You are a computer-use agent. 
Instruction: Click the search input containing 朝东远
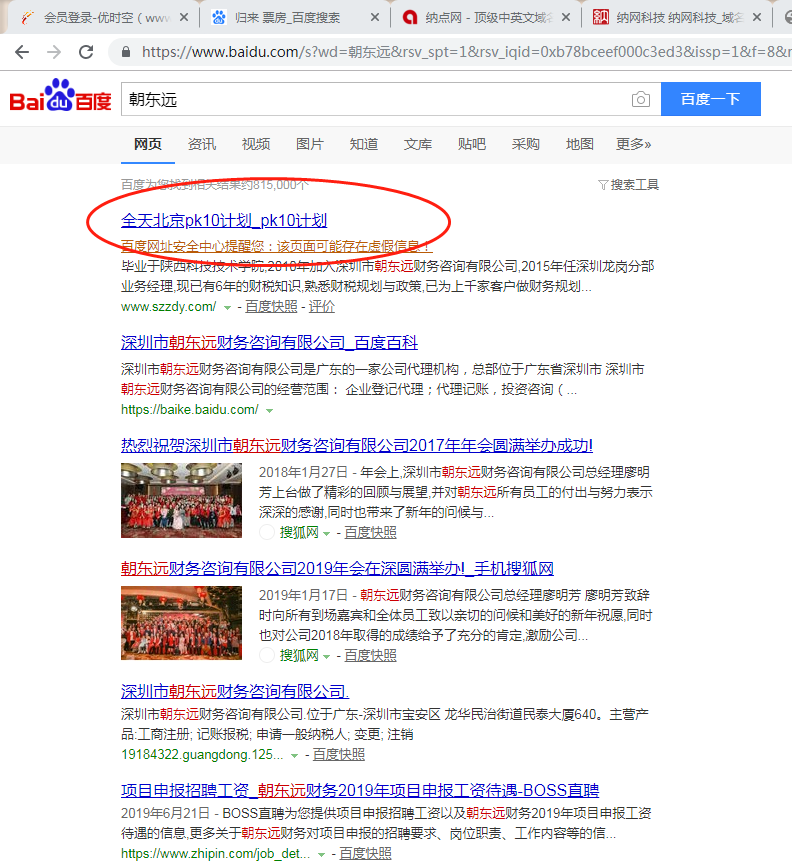point(370,100)
